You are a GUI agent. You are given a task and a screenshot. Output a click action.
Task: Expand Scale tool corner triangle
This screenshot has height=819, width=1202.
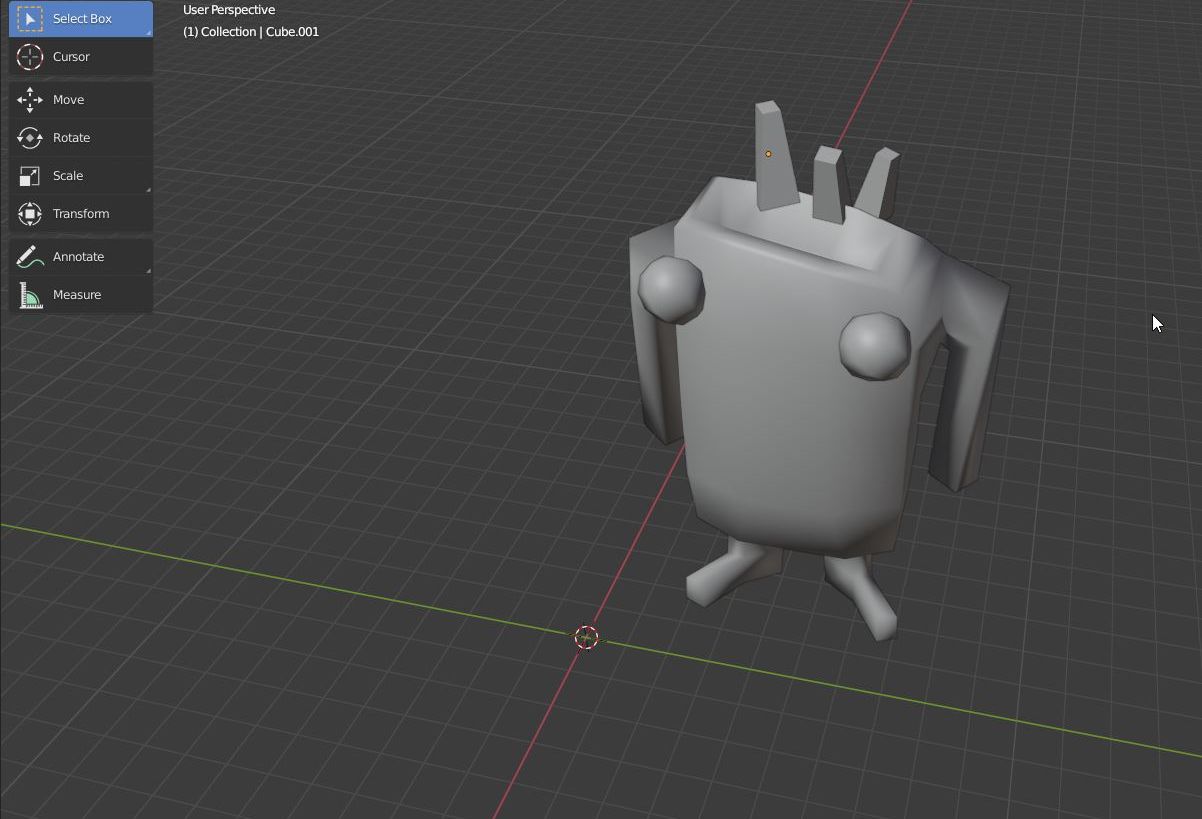pyautogui.click(x=149, y=190)
